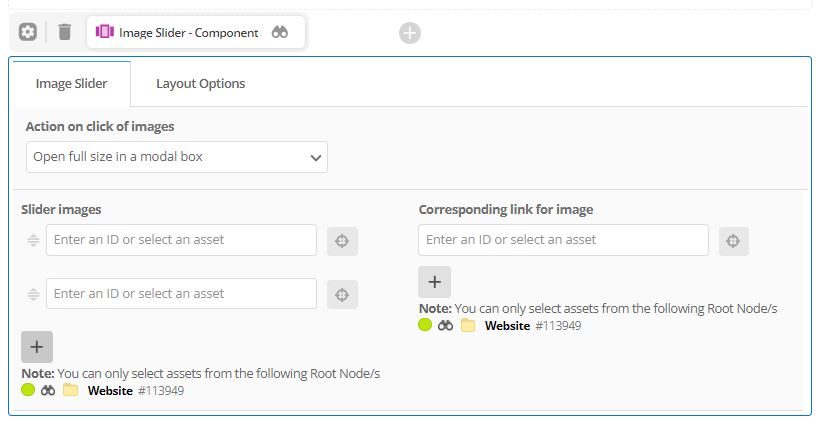Select the Image Slider tab

click(71, 84)
